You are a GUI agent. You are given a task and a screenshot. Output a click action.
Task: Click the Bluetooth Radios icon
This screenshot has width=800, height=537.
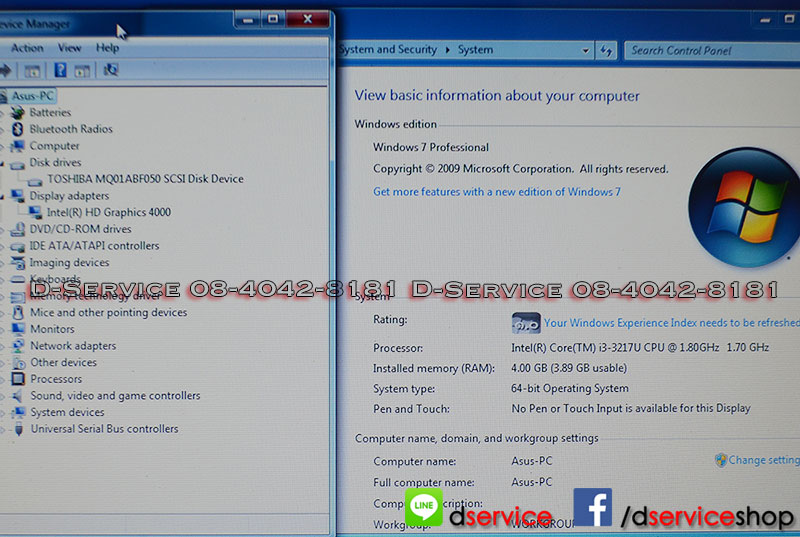pyautogui.click(x=18, y=129)
